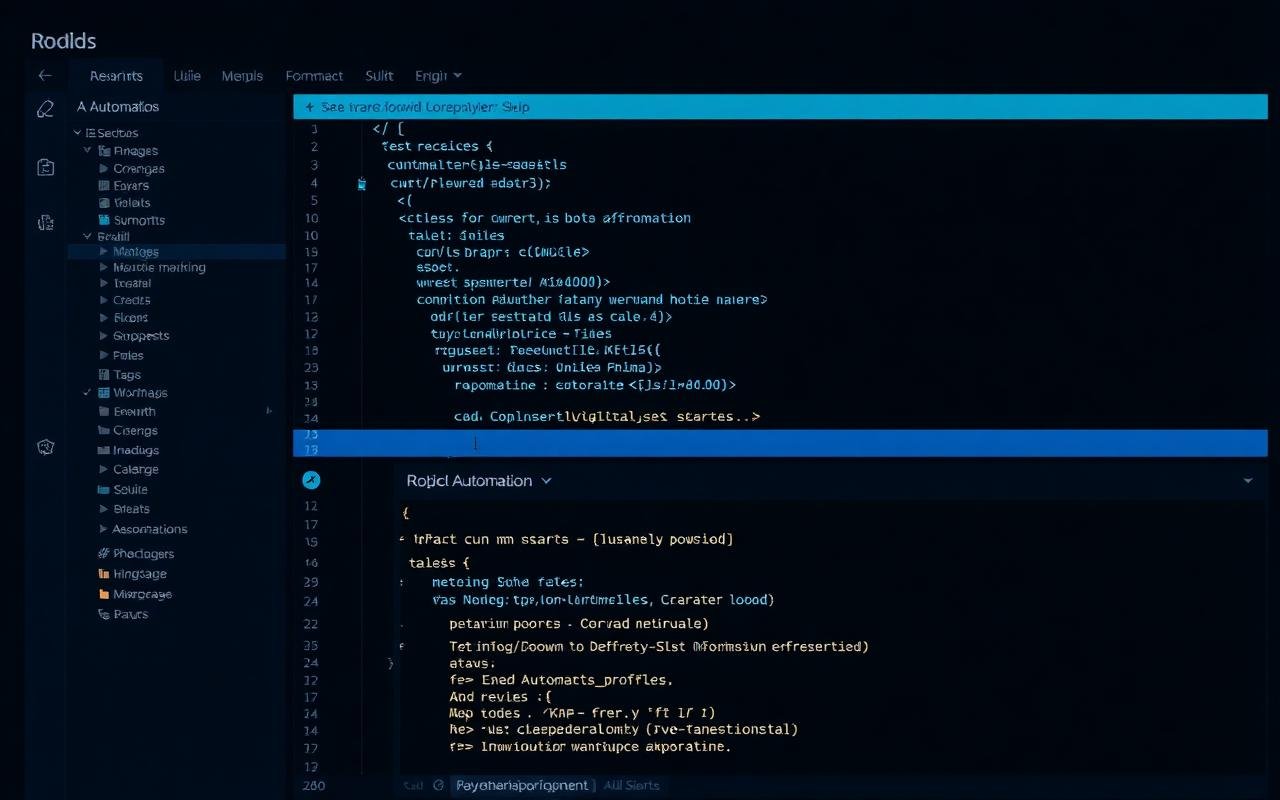Click the blue folder icon beside Soulie

coord(104,490)
